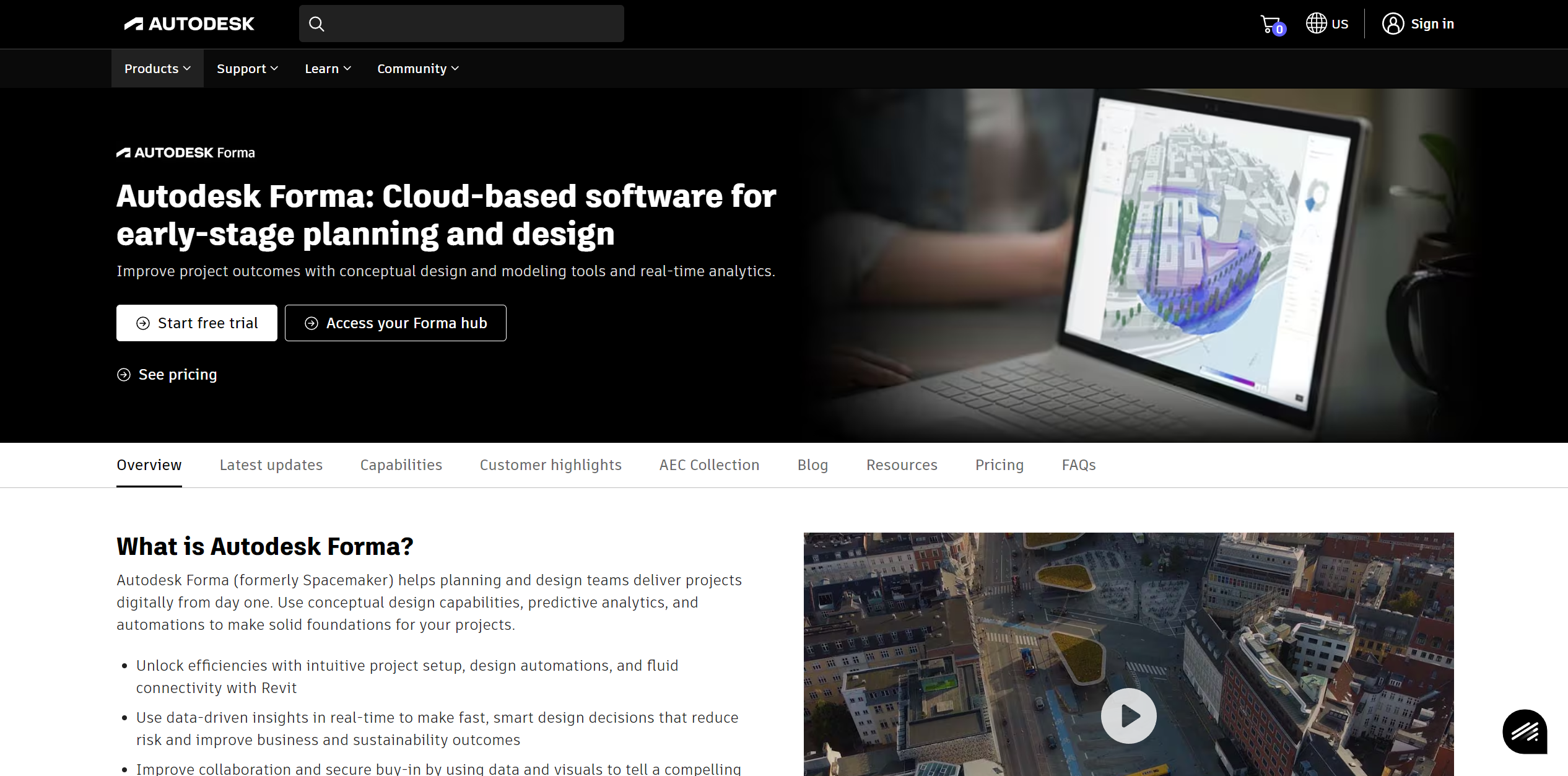Click the Sign in user icon
This screenshot has width=1568, height=776.
coord(1393,24)
